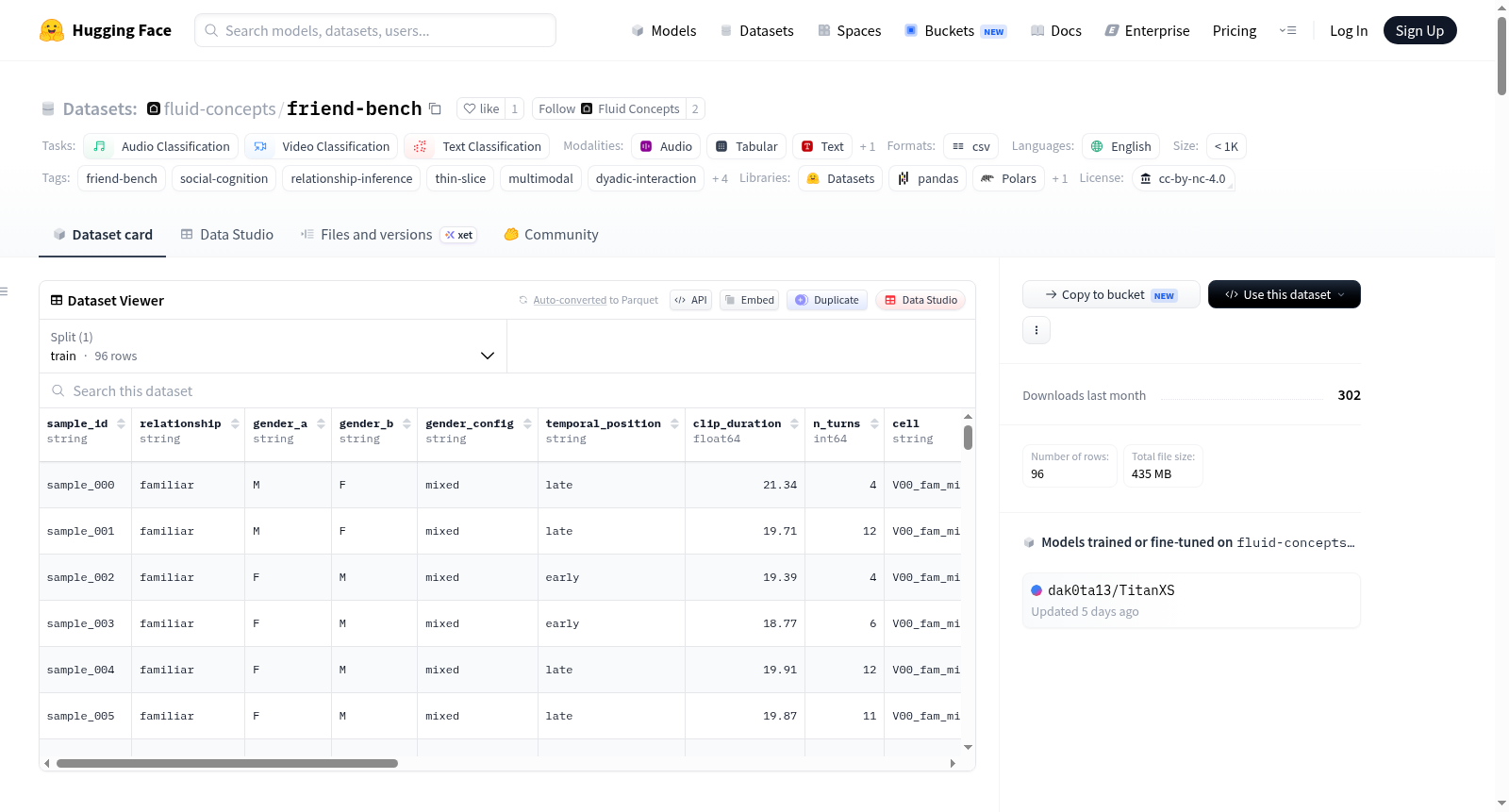This screenshot has height=812, width=1509.
Task: Sort by sample_id column
Action: click(x=121, y=423)
